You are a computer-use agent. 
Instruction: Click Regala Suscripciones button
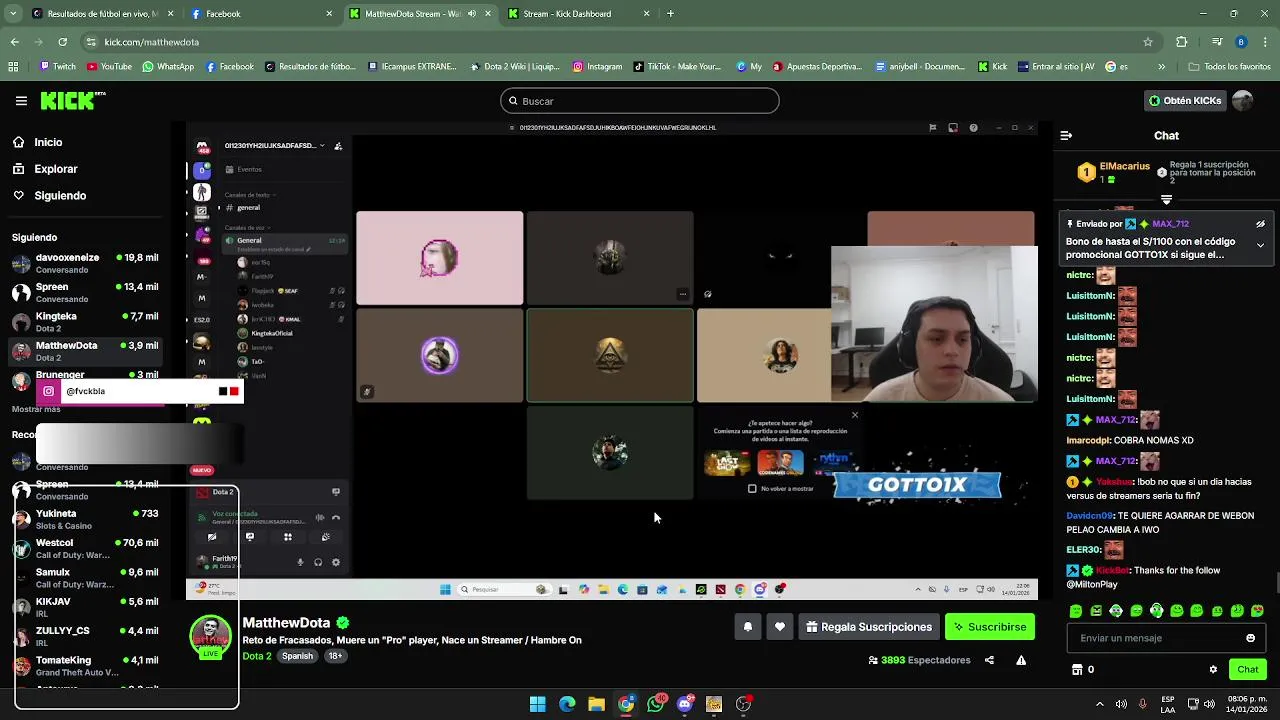(869, 627)
